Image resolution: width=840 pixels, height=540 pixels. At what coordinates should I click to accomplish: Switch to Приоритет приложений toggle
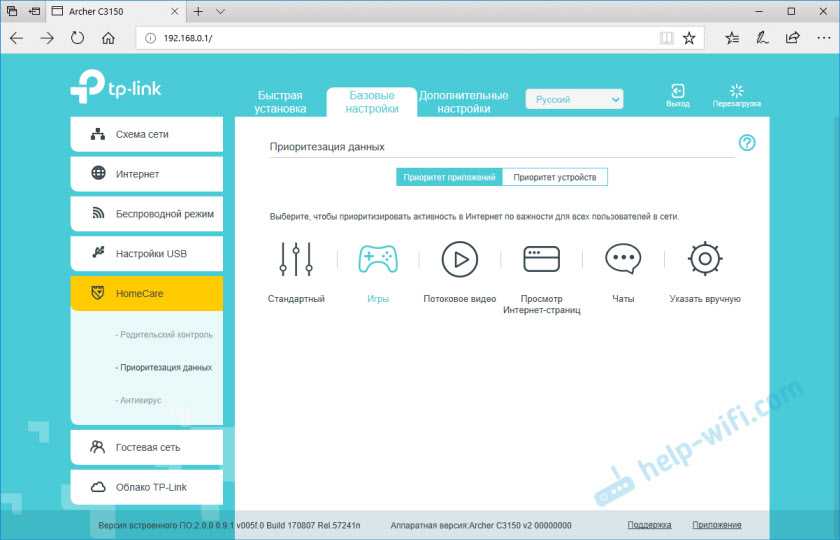(449, 177)
